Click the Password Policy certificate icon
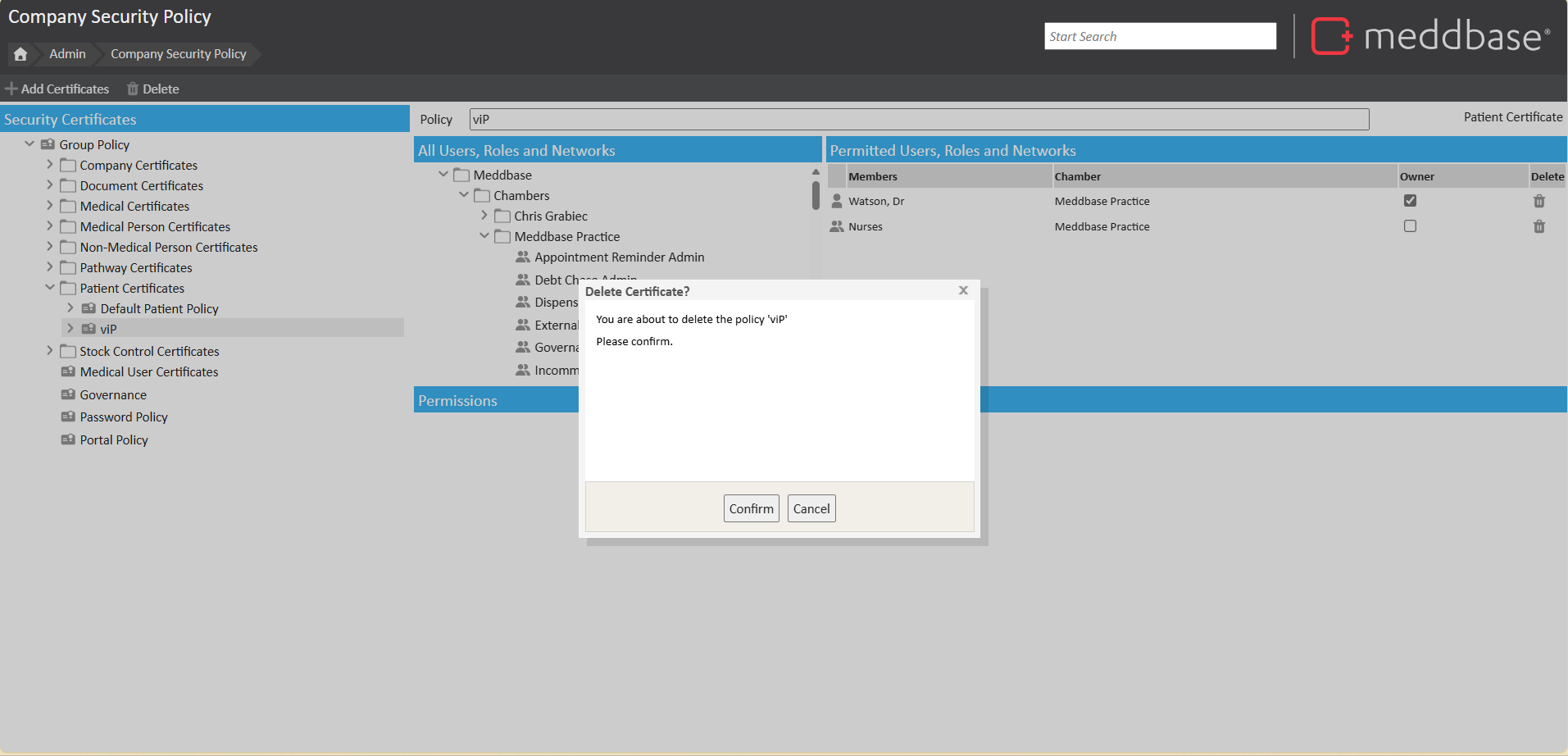 point(68,417)
